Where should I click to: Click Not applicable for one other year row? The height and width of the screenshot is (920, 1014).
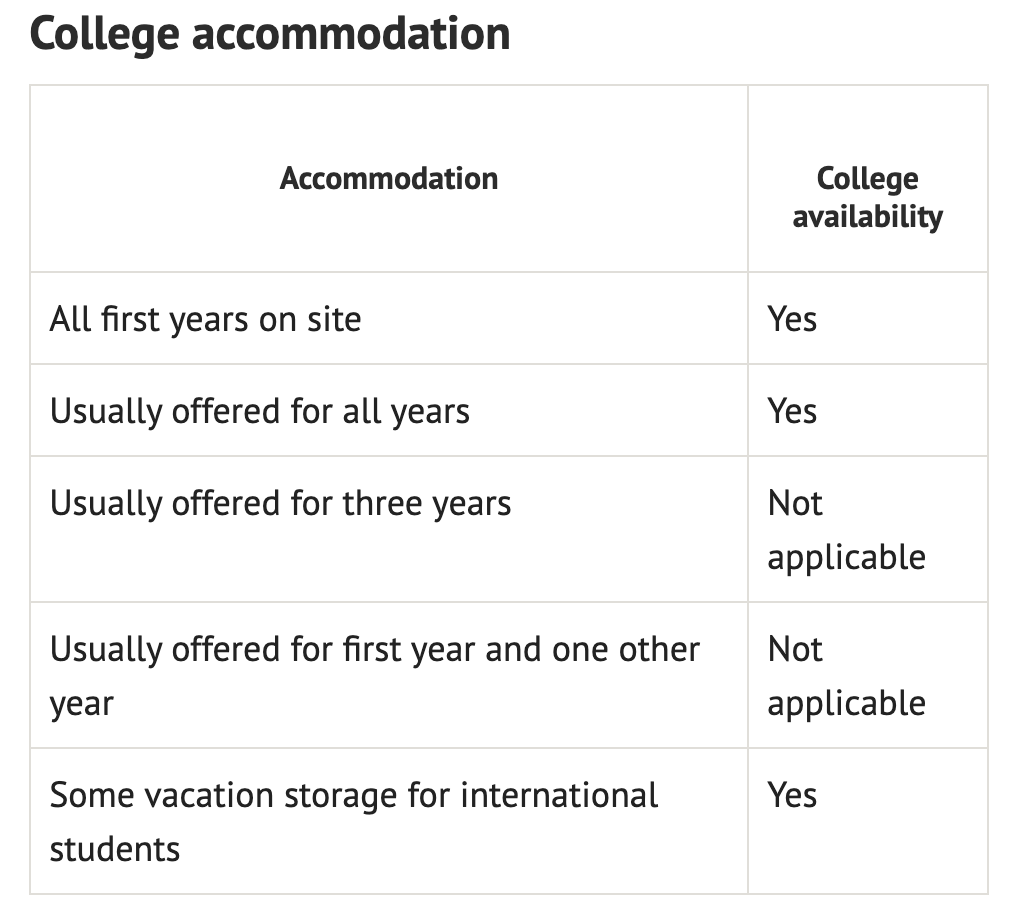tap(847, 676)
